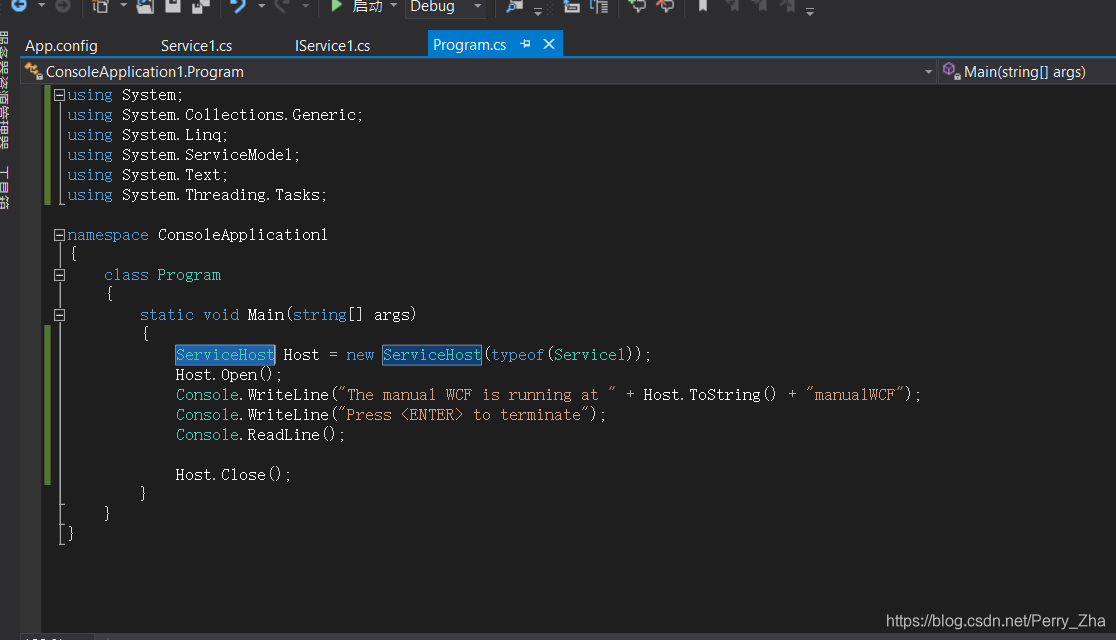Collapse the static void Main method block
The height and width of the screenshot is (640, 1116).
coord(60,315)
